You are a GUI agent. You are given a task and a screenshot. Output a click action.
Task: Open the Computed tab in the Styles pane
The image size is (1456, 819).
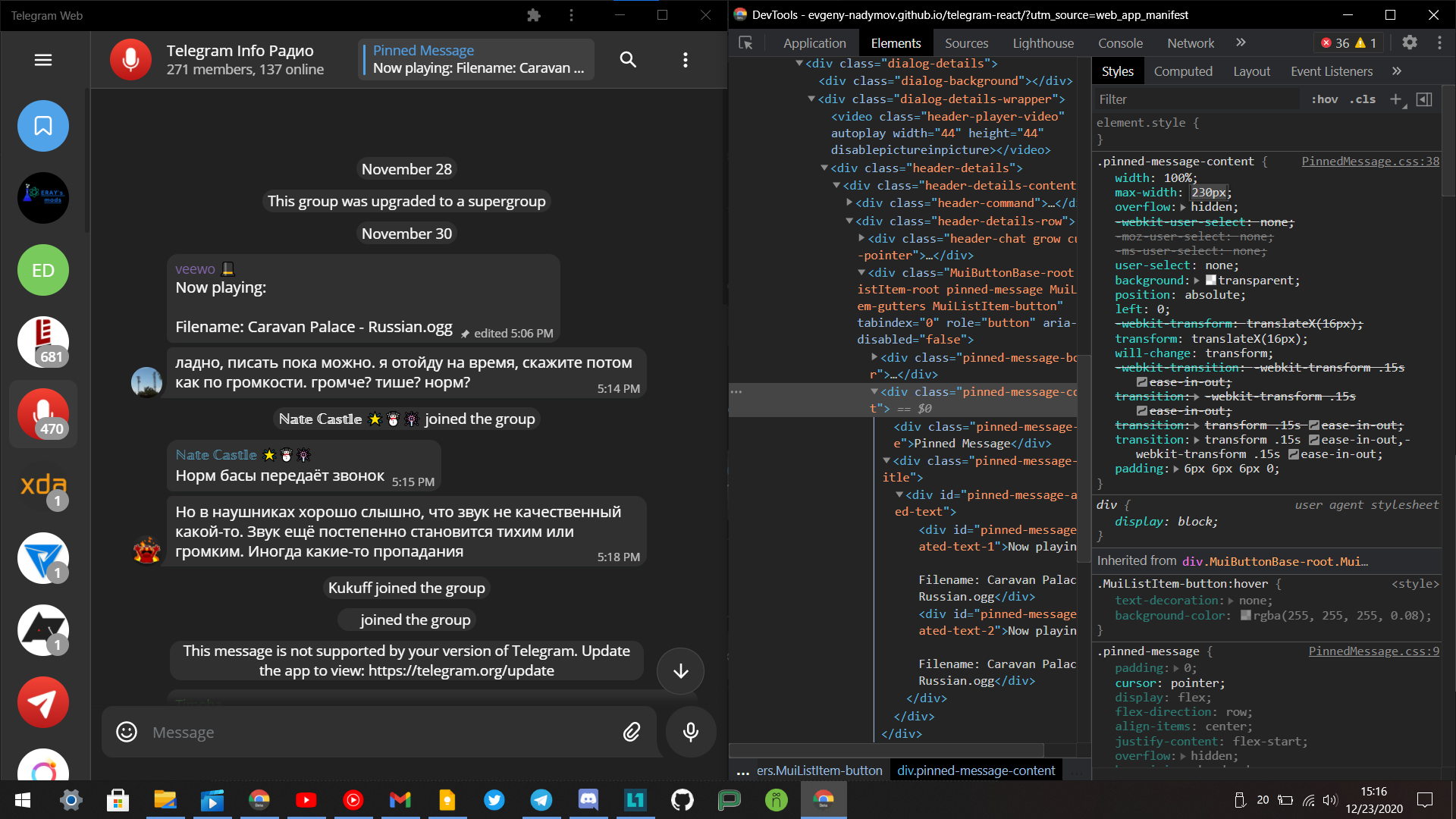click(1183, 71)
